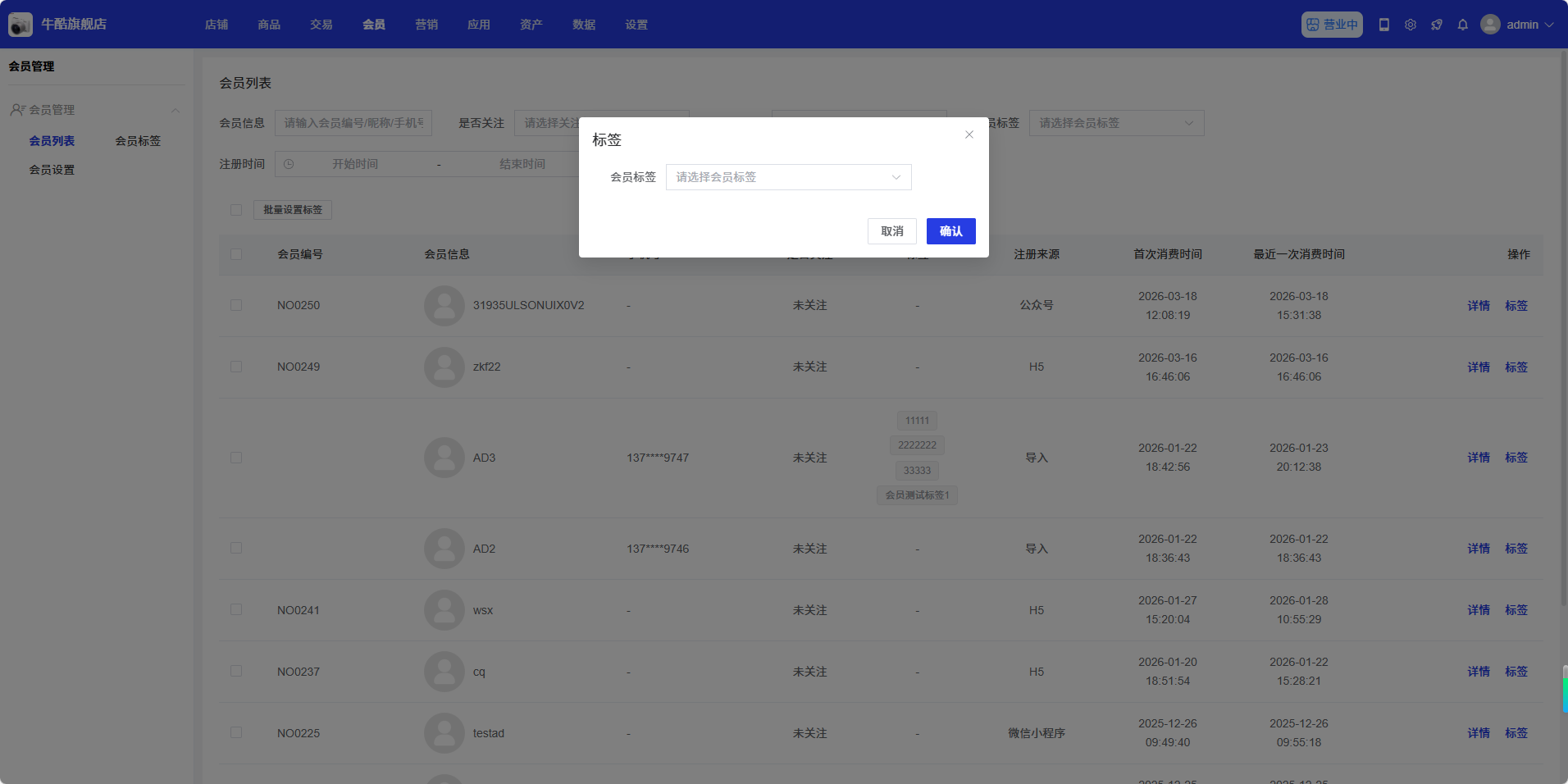Viewport: 1568px width, 784px height.
Task: Select 会员设置 in the sidebar
Action: click(x=52, y=170)
